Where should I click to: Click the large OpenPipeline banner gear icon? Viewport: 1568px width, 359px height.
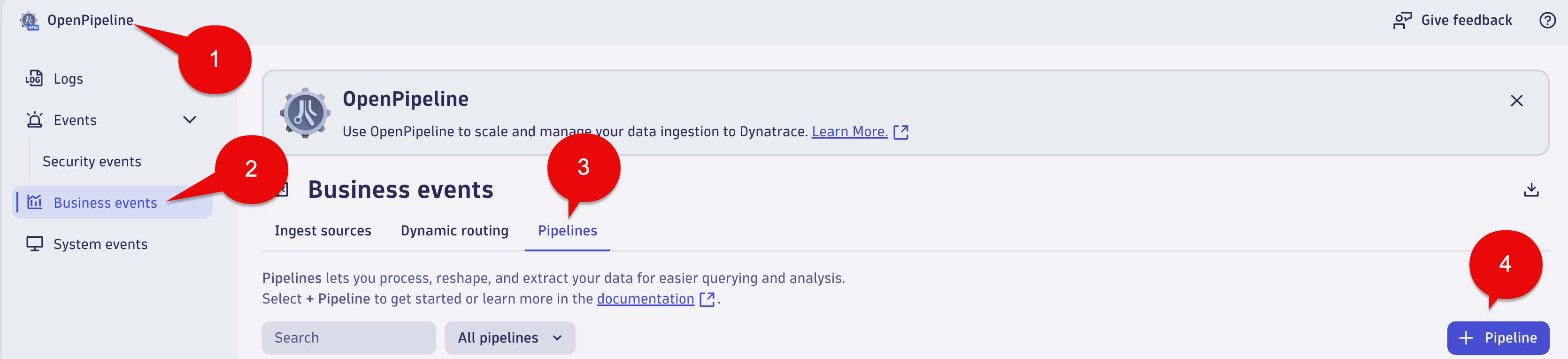pos(305,113)
